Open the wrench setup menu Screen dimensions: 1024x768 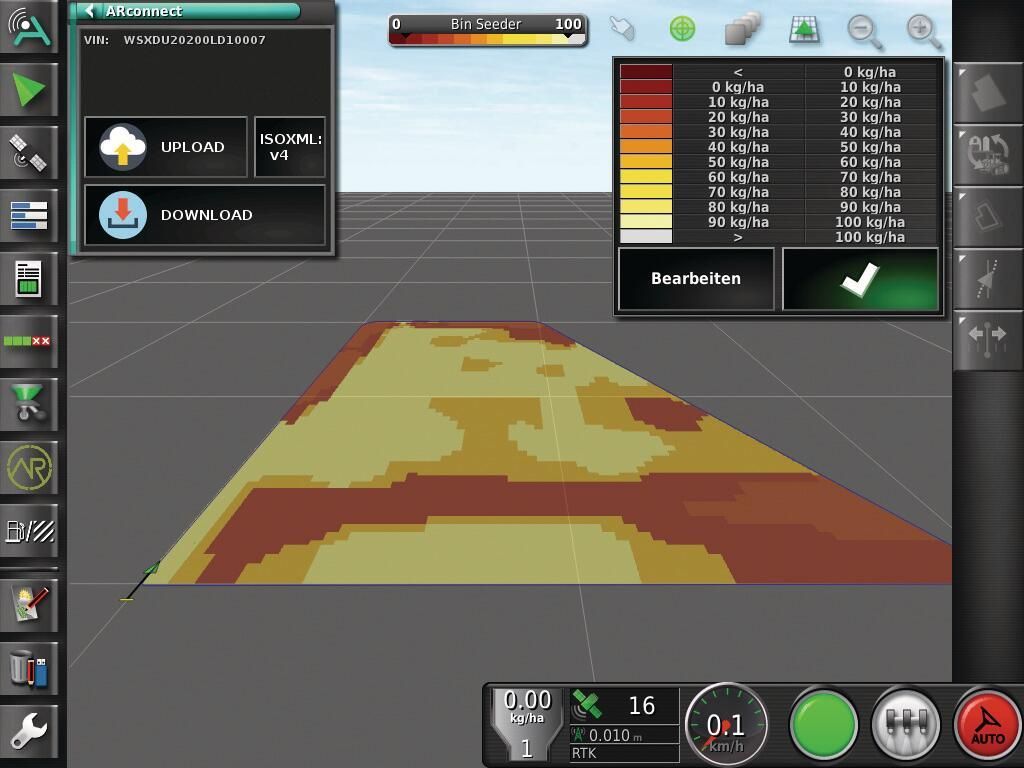pyautogui.click(x=30, y=732)
